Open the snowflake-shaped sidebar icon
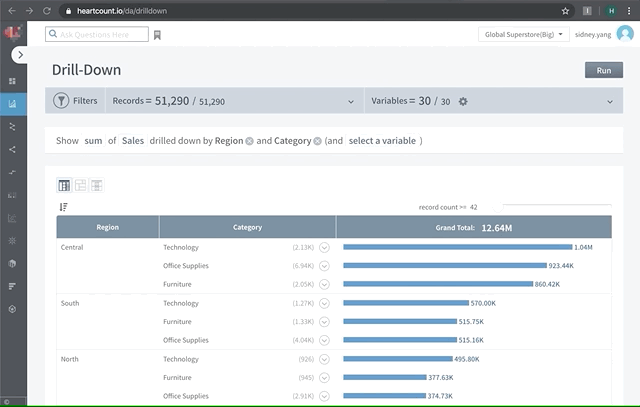This screenshot has height=407, width=640. click(12, 240)
